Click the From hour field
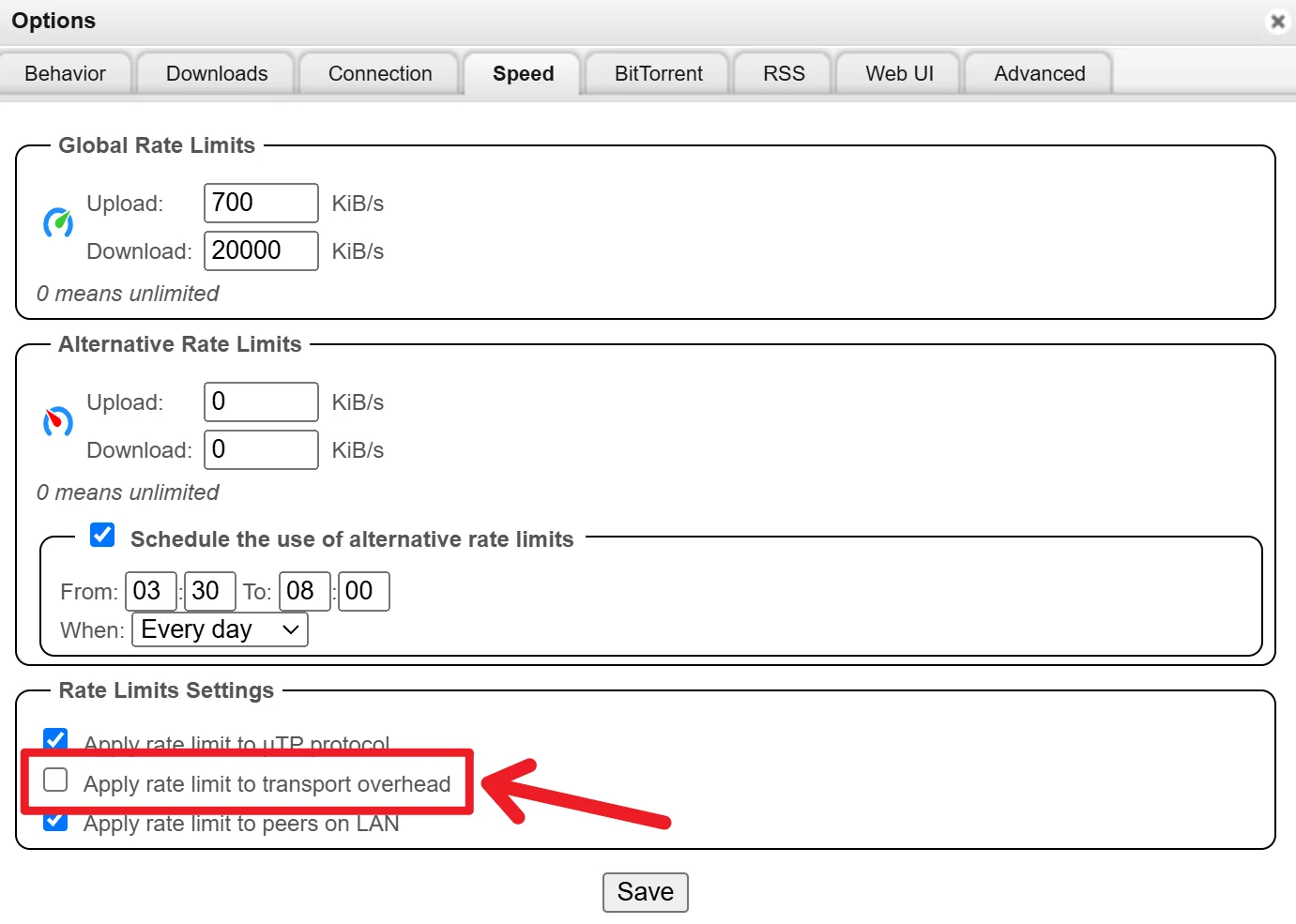This screenshot has height=924, width=1296. [x=151, y=591]
